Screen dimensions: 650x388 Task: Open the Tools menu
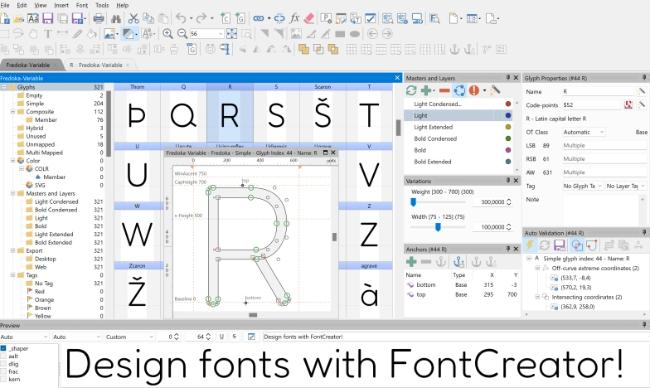click(x=102, y=5)
